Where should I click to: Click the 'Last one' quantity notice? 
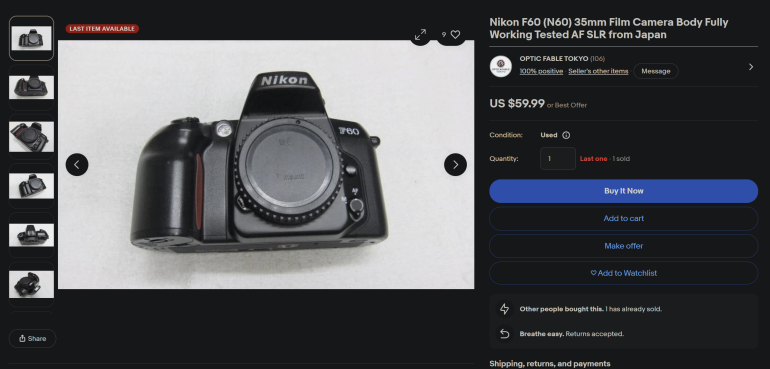pos(593,159)
